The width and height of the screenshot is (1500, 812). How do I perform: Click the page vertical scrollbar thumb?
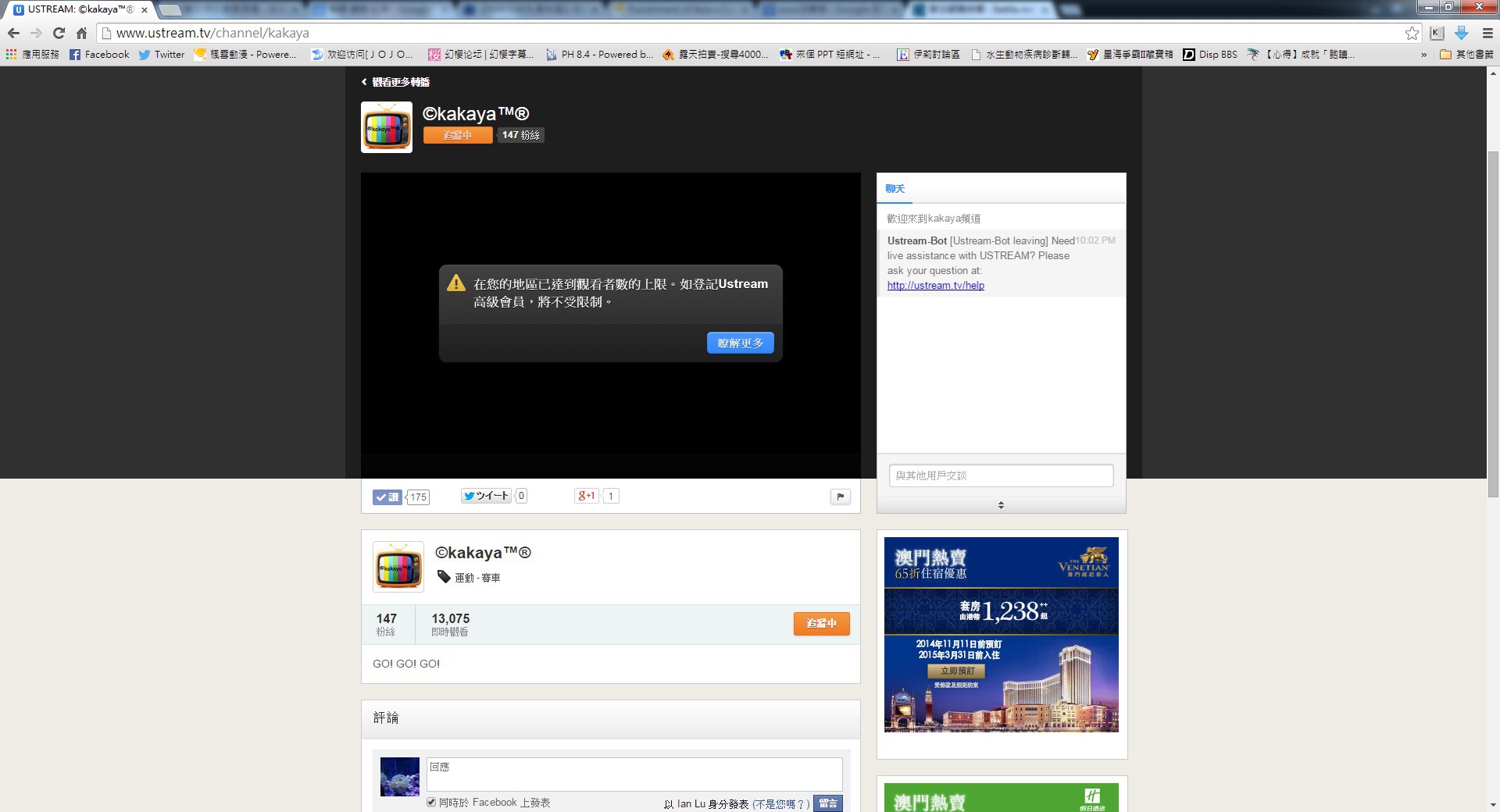1493,323
